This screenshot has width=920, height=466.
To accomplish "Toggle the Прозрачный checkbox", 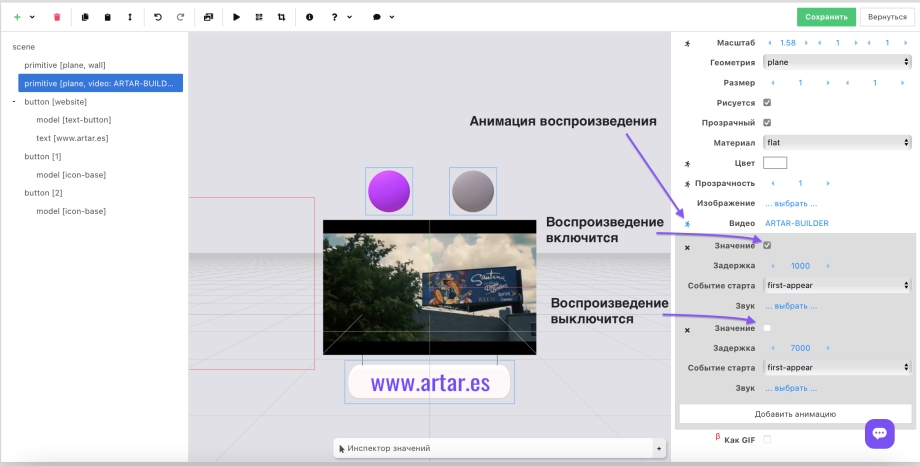I will point(767,122).
